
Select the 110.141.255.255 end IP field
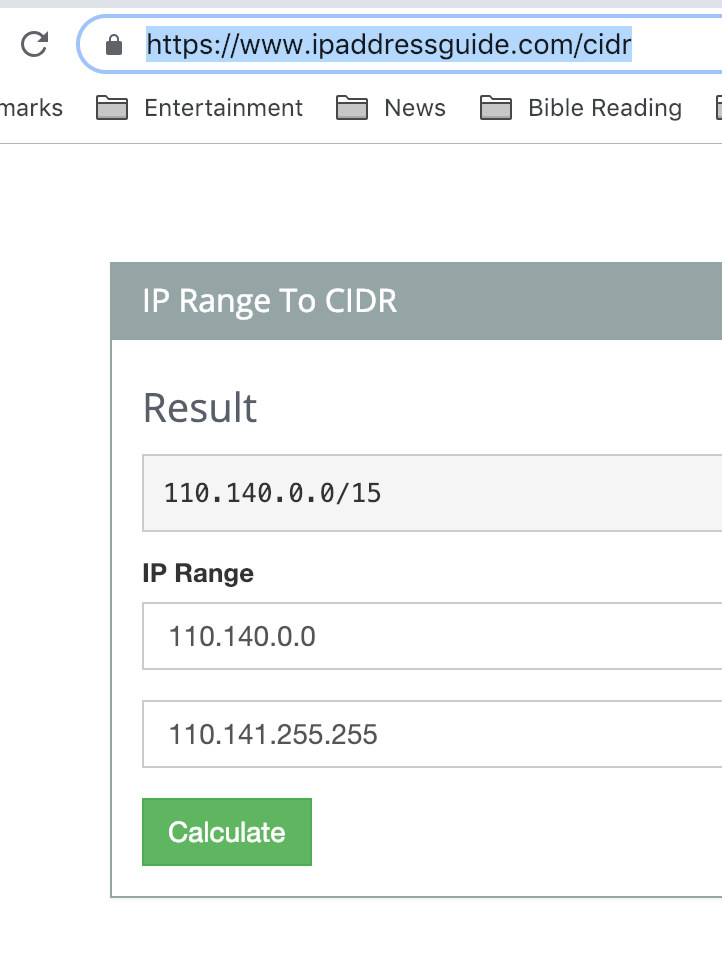coord(432,734)
